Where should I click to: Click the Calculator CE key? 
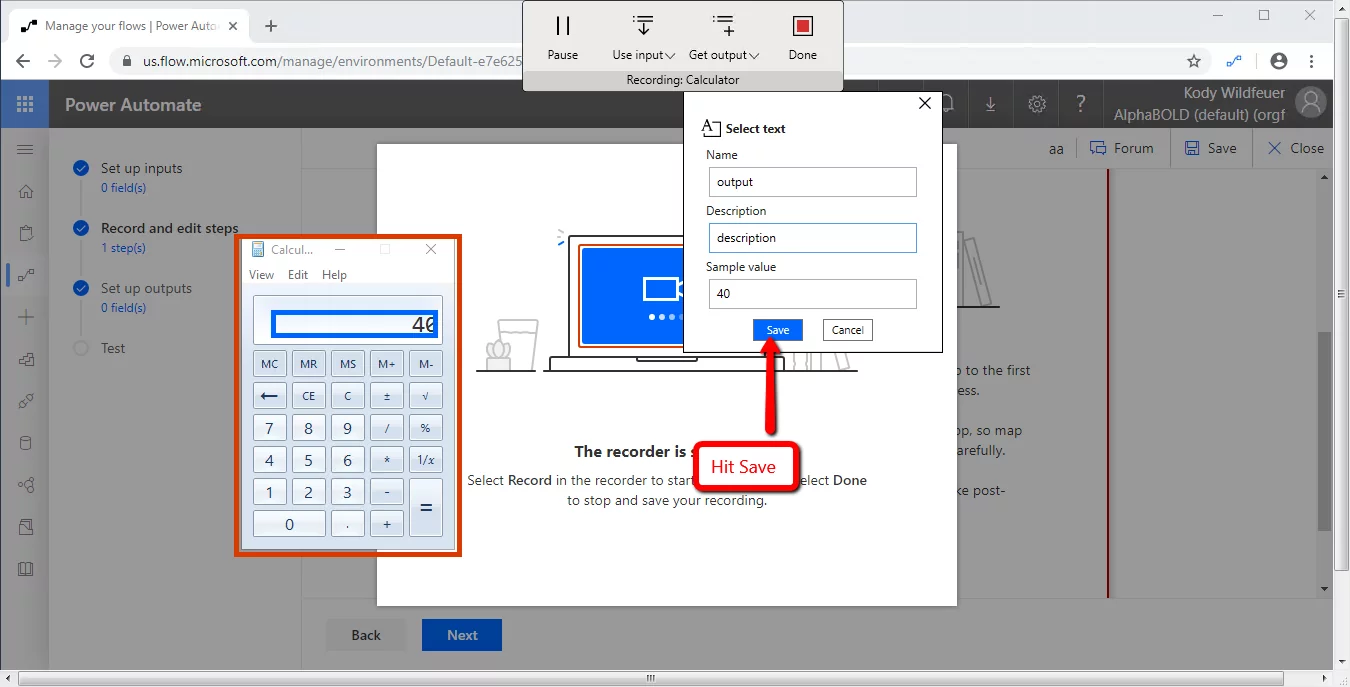click(309, 396)
